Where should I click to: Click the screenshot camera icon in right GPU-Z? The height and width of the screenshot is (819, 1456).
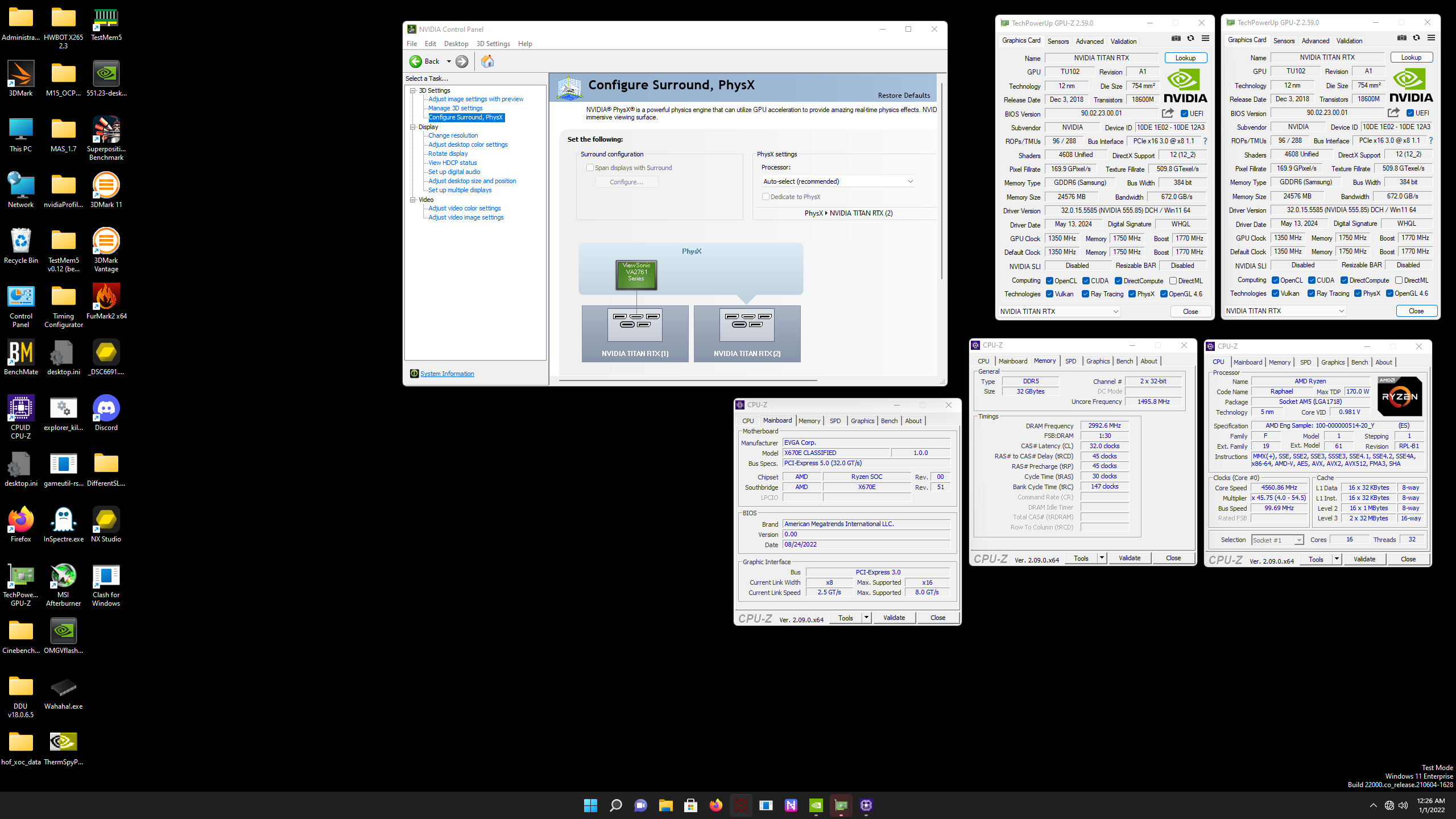click(1402, 38)
